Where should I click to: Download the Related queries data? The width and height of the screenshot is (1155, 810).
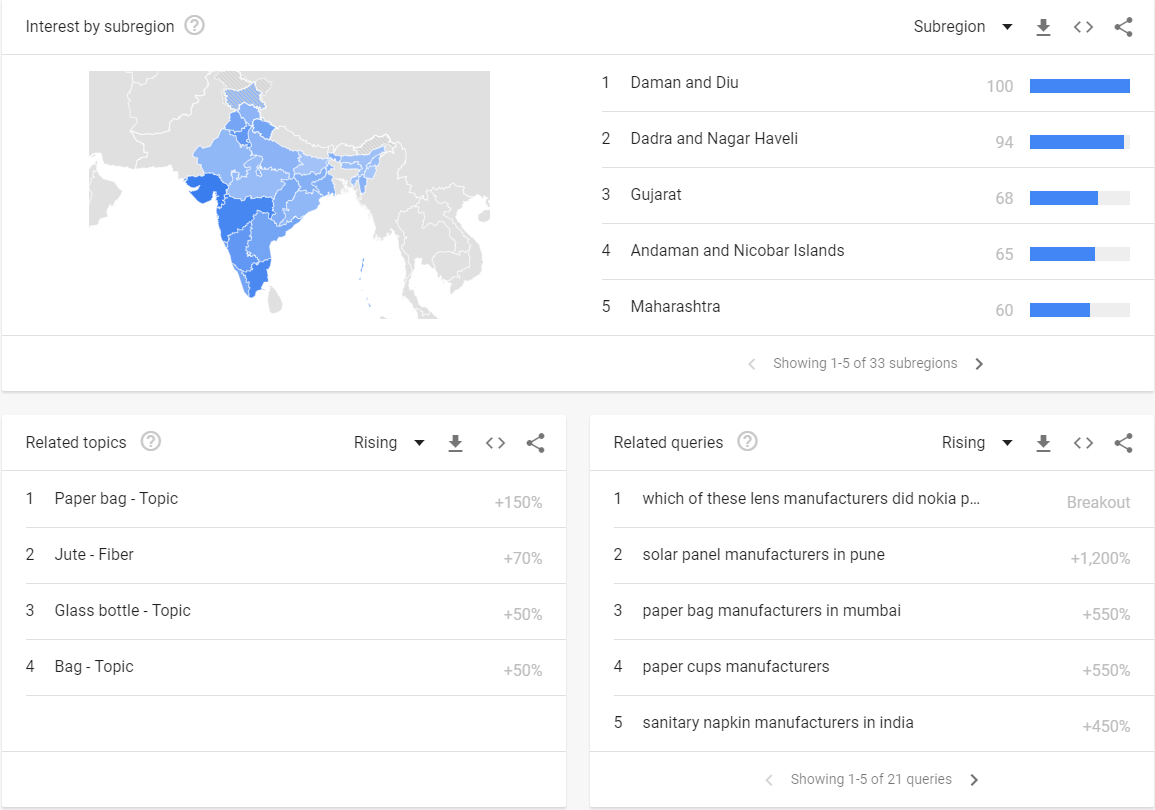(x=1043, y=443)
